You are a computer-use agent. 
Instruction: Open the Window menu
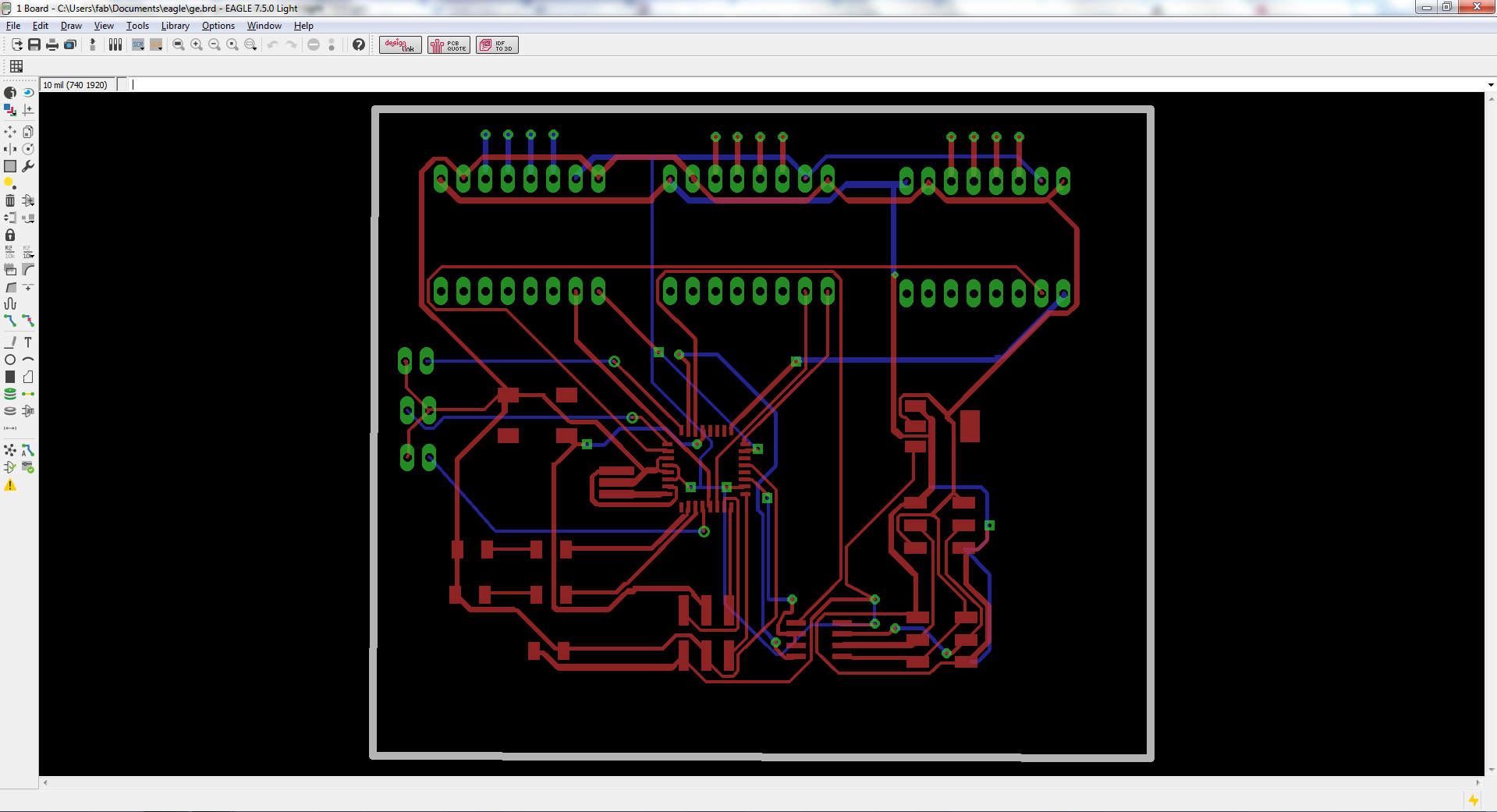264,26
